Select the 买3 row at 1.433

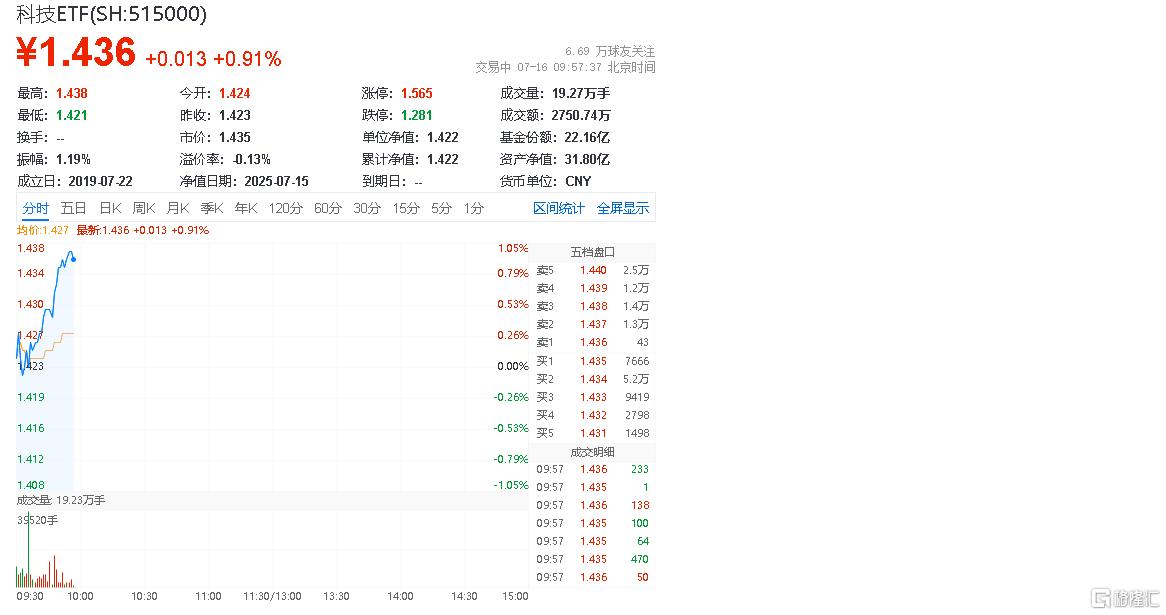(x=593, y=397)
